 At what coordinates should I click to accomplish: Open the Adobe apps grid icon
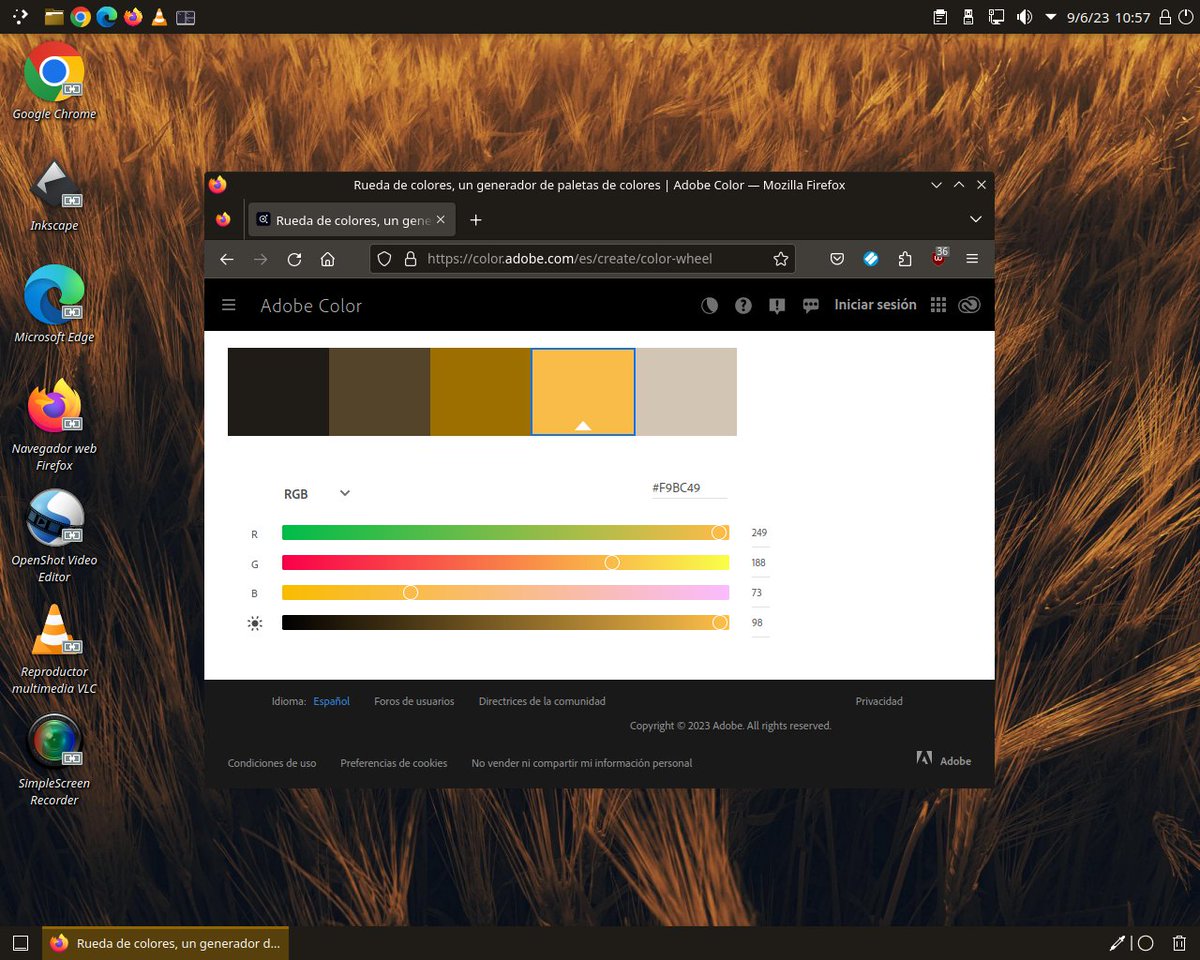[938, 306]
